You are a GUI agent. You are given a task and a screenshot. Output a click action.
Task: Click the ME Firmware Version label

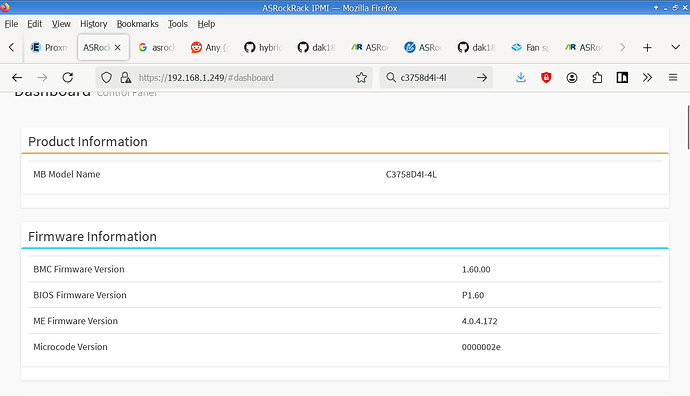pos(75,321)
